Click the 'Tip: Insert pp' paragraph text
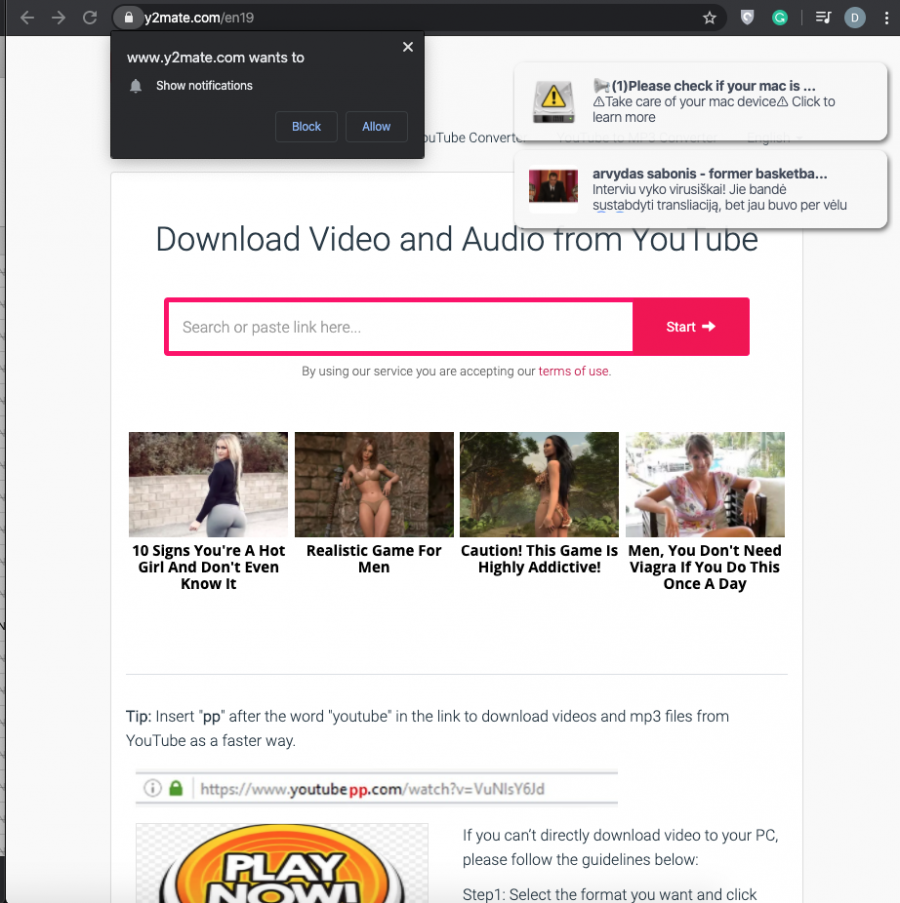This screenshot has height=903, width=900. click(x=427, y=729)
